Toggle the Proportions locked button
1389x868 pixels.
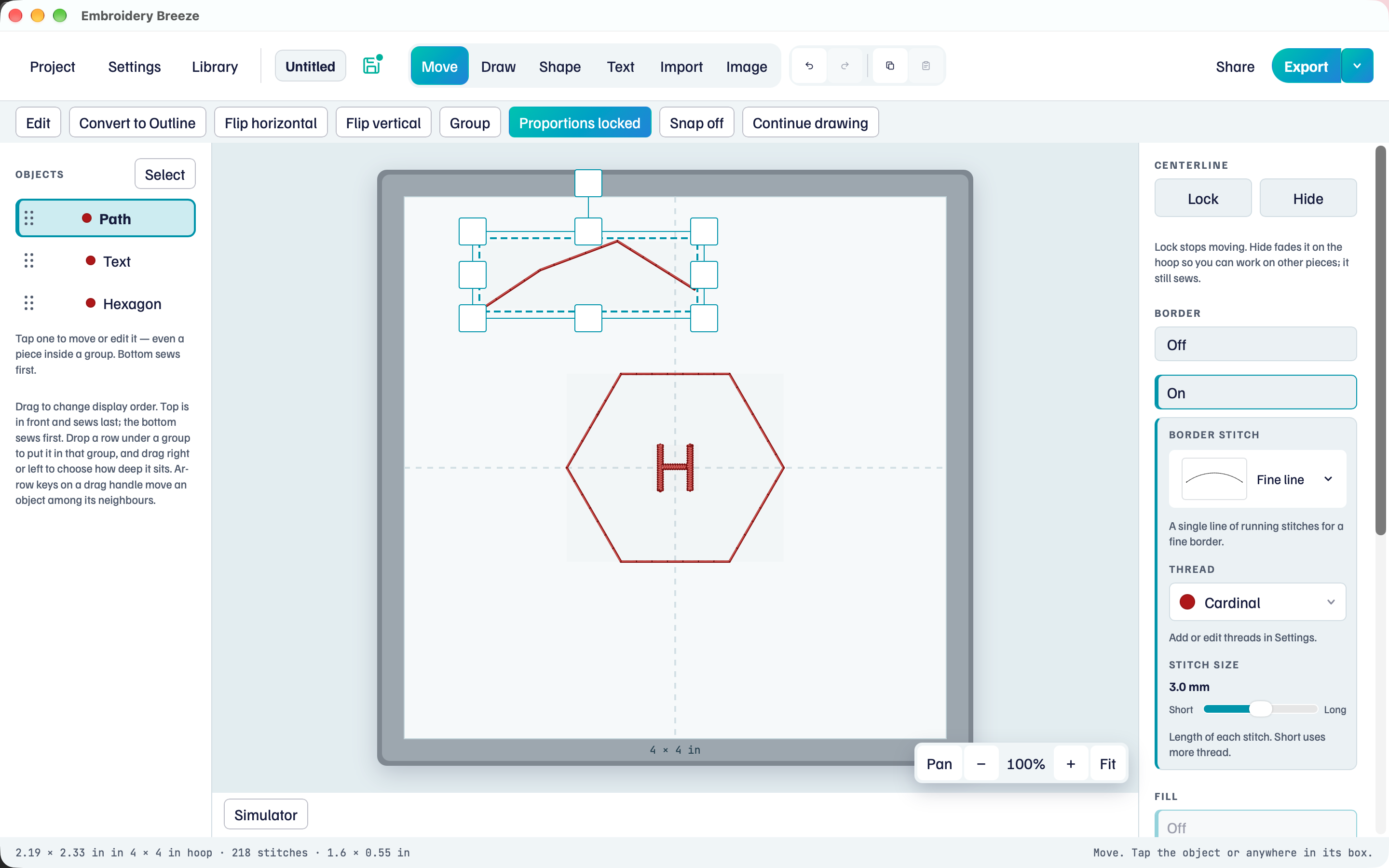[x=580, y=122]
